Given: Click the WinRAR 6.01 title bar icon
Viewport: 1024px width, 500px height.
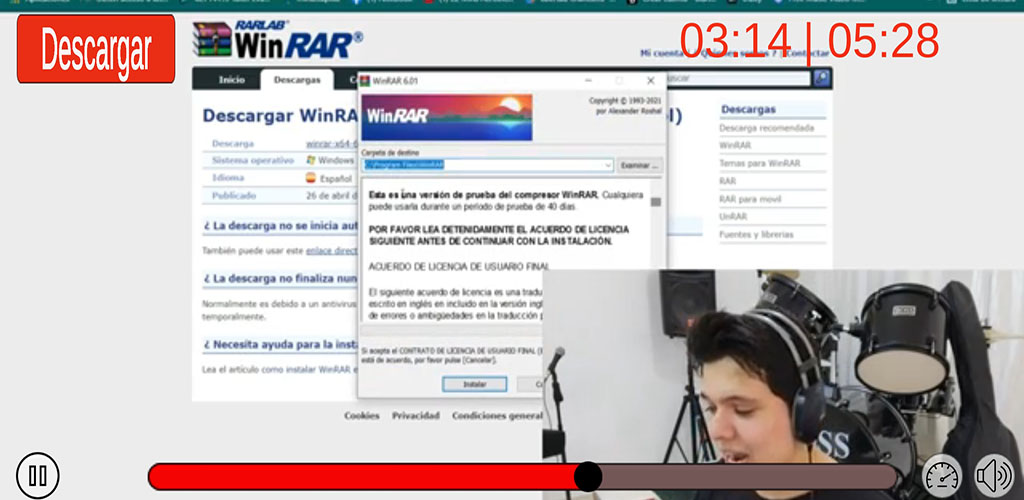Looking at the screenshot, I should (365, 81).
